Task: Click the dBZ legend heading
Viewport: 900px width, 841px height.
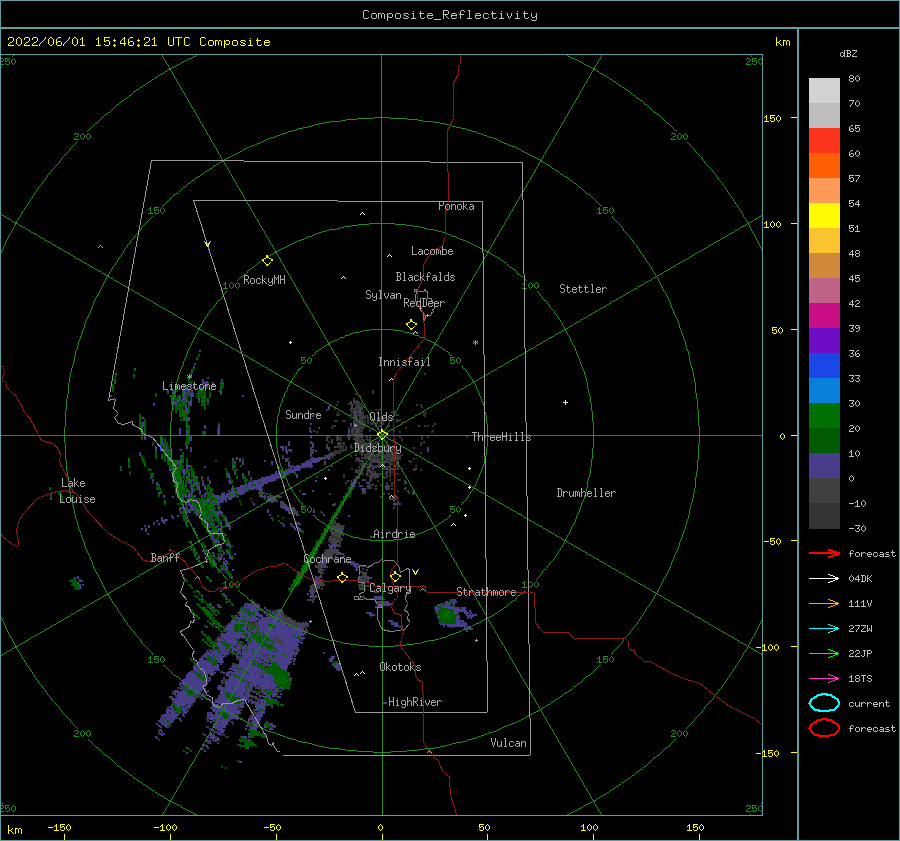Action: click(x=848, y=53)
